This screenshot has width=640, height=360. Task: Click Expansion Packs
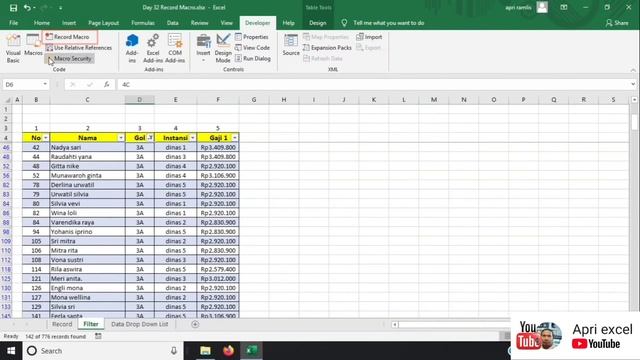tap(327, 48)
